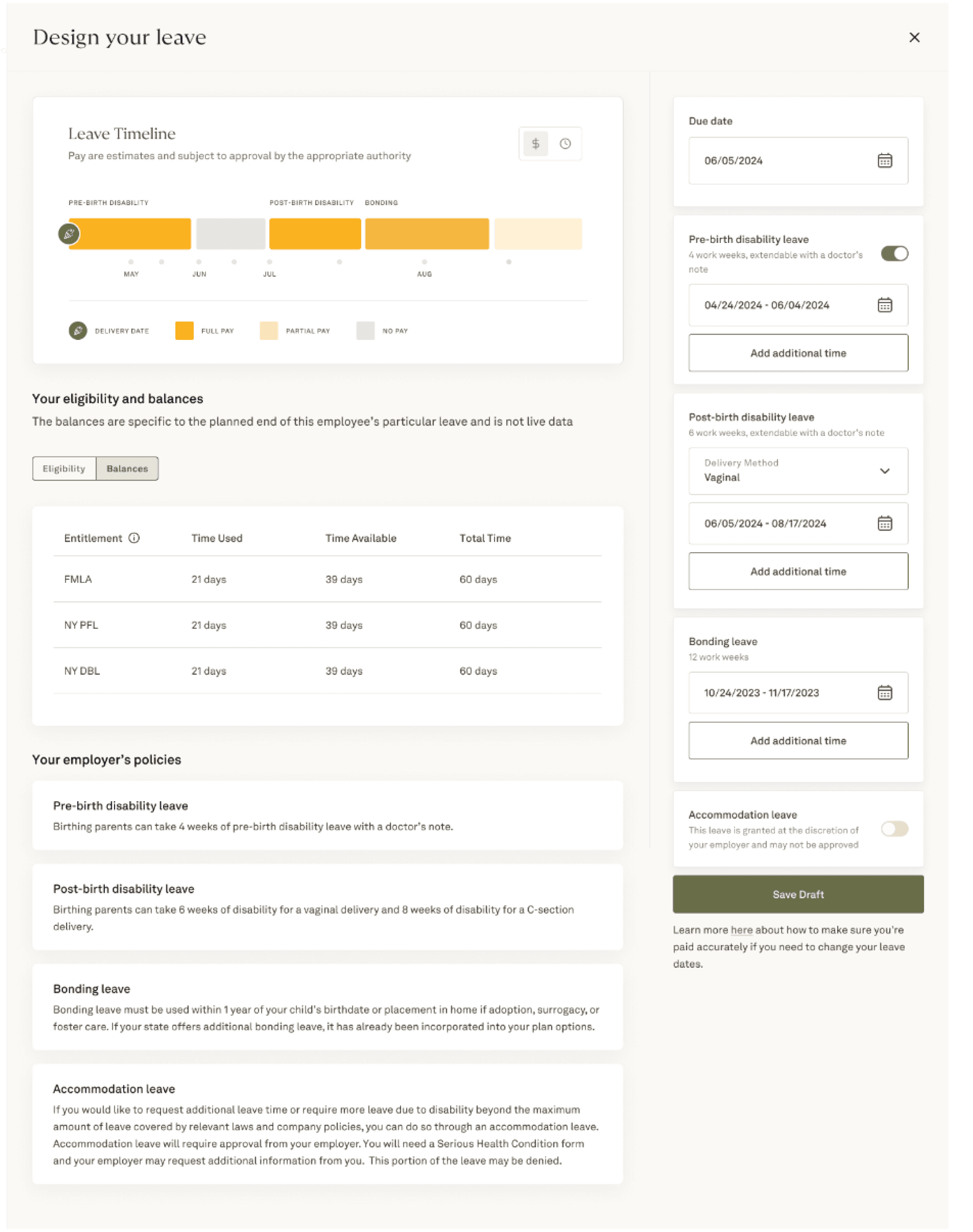Follow the 'here' learn more link
Viewport: 973px width, 1232px height.
(x=741, y=930)
